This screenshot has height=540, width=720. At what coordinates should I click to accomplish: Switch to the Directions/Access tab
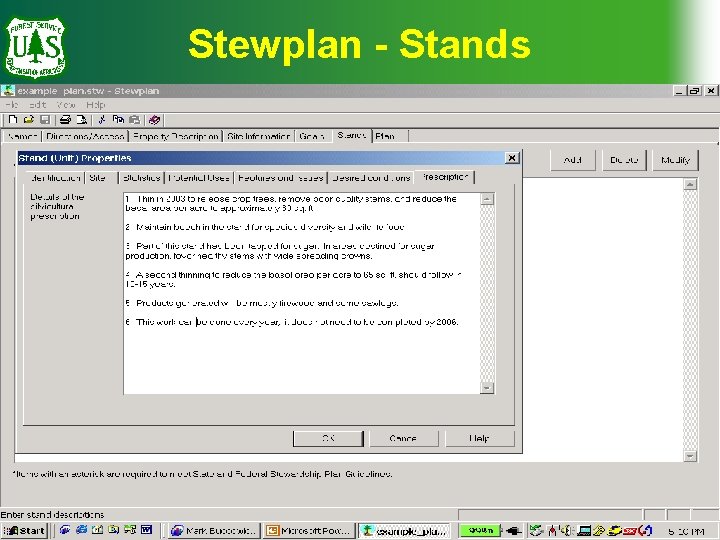pyautogui.click(x=85, y=136)
